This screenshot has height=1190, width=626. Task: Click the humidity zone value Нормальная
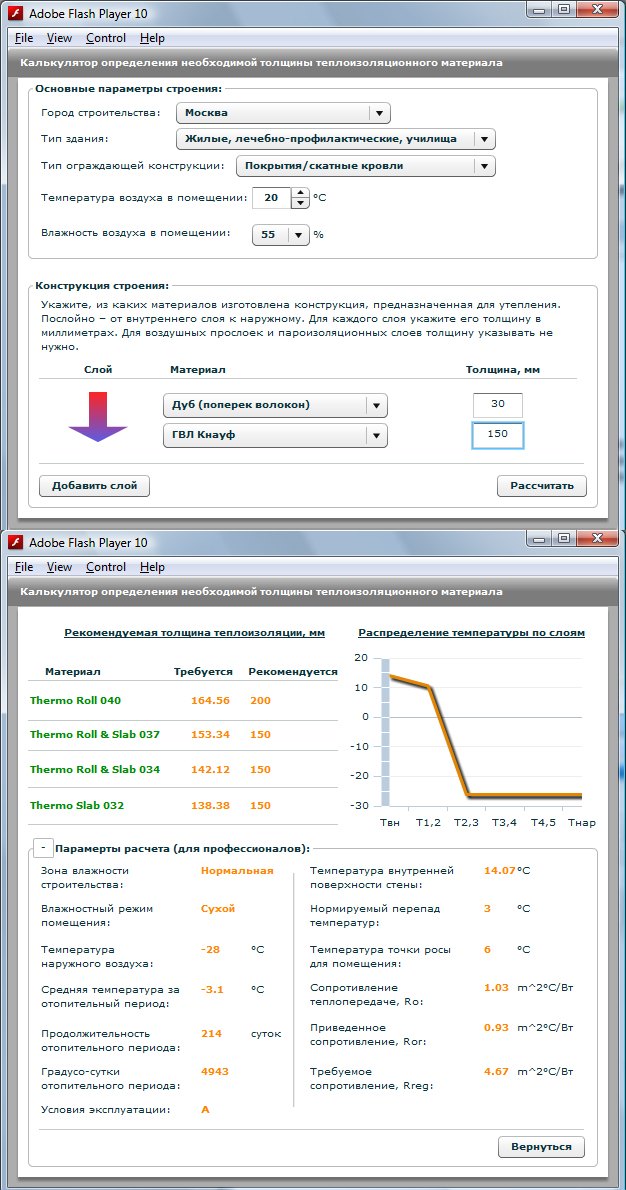pos(237,870)
